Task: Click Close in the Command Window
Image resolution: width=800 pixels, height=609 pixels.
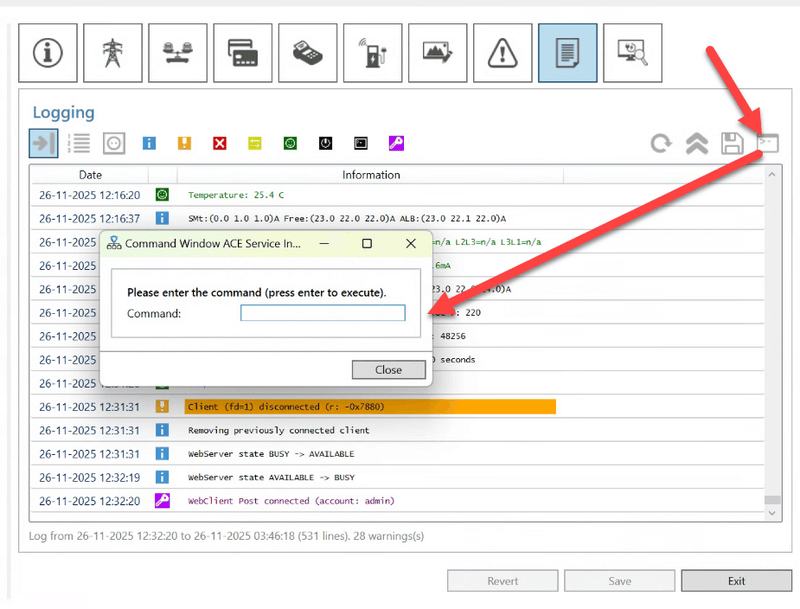Action: point(388,370)
